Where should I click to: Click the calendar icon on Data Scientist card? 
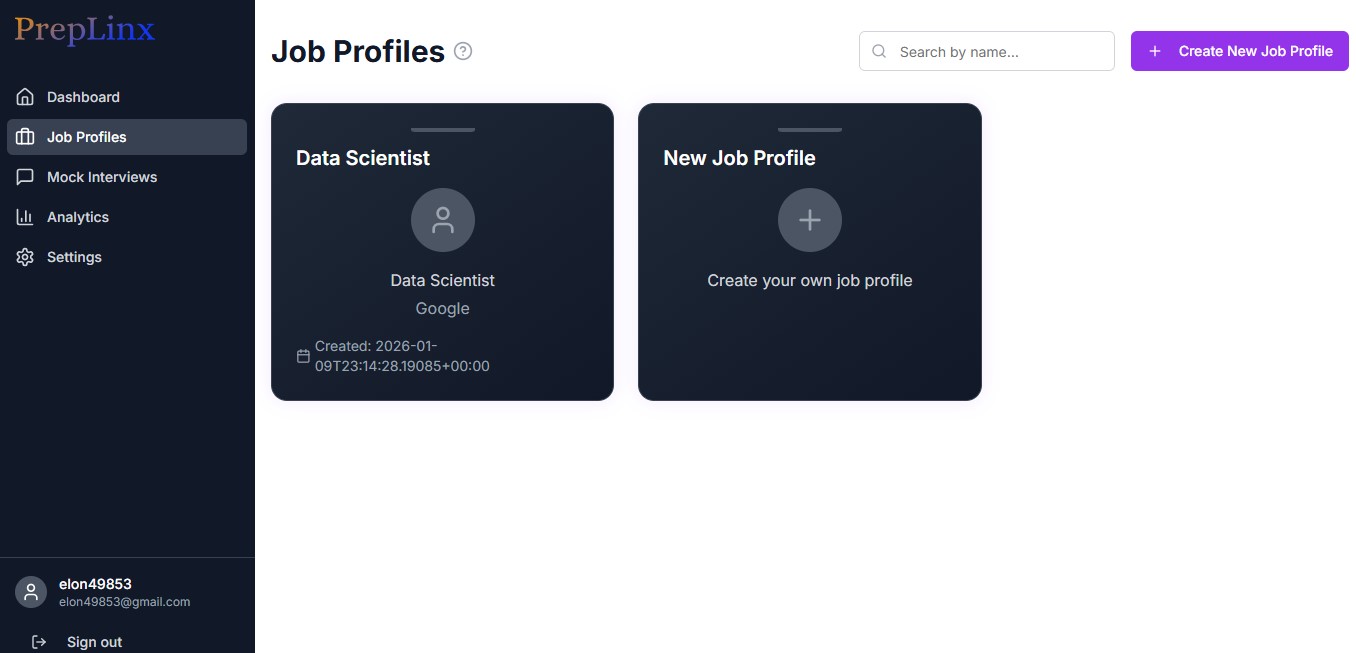(x=303, y=356)
